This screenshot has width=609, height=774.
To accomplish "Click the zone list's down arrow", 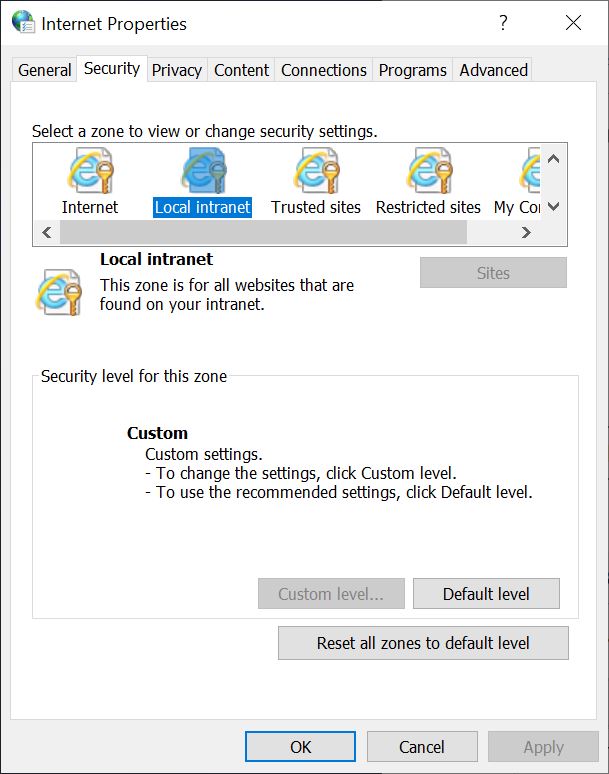I will 554,206.
